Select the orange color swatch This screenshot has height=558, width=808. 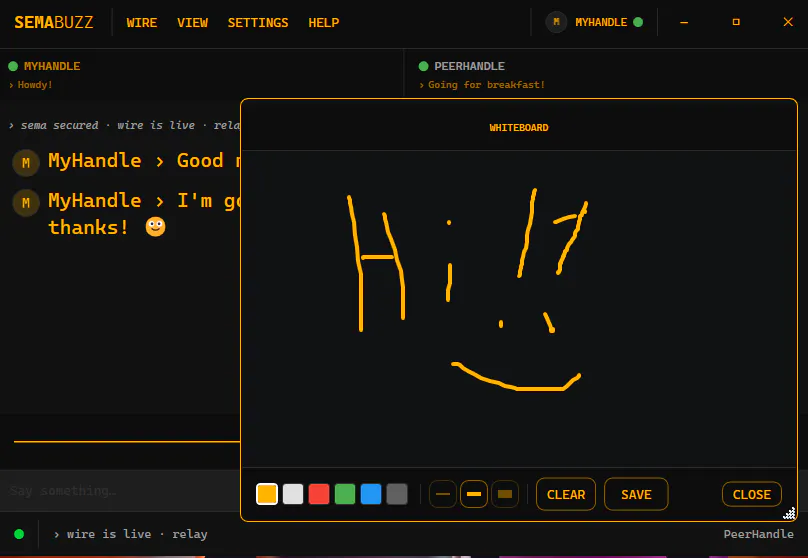[x=267, y=494]
